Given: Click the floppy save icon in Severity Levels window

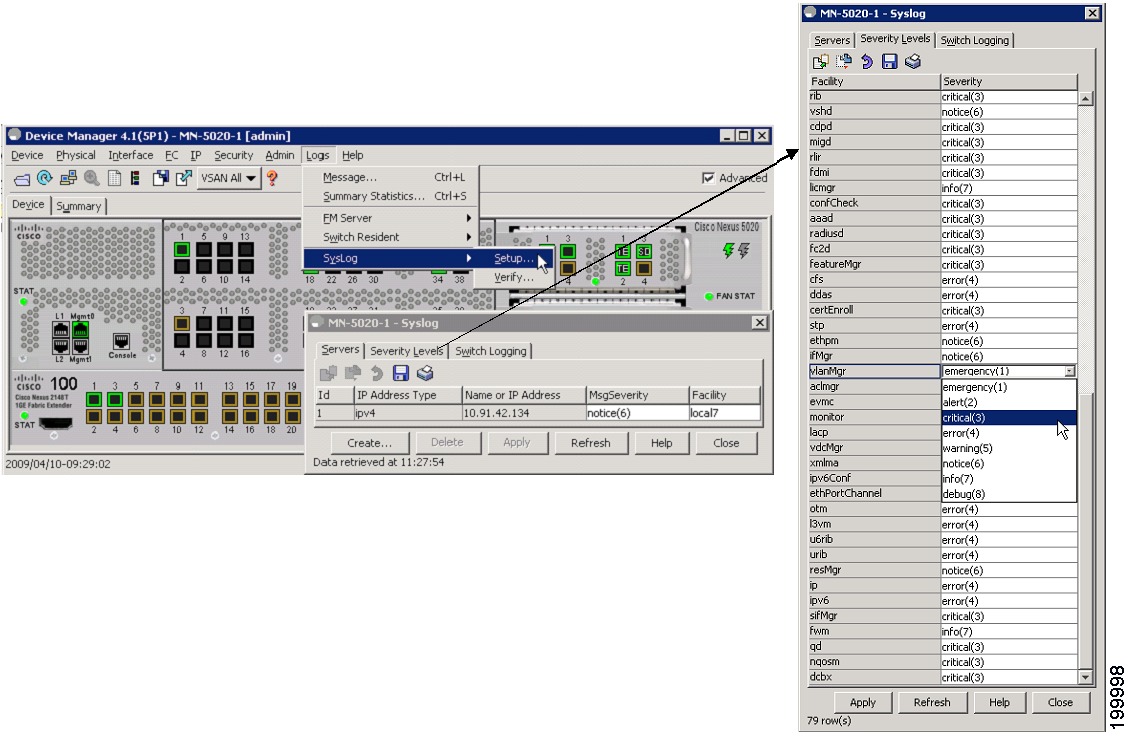Looking at the screenshot, I should coord(890,62).
